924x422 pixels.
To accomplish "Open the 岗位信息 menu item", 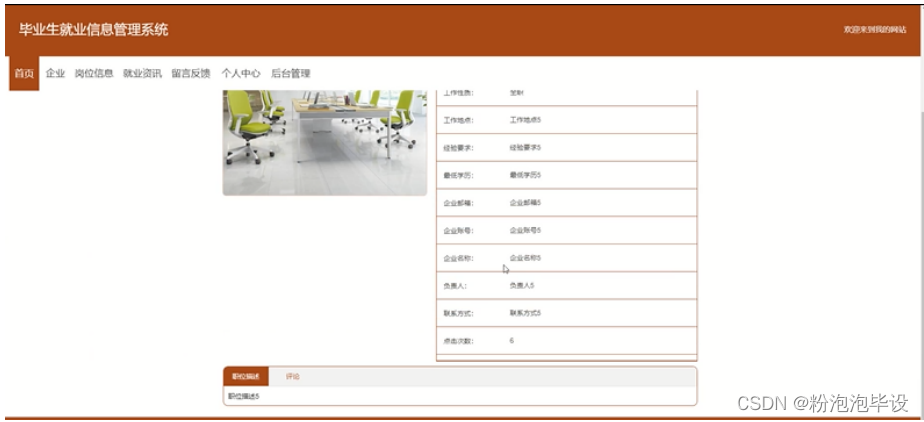I will 94,74.
